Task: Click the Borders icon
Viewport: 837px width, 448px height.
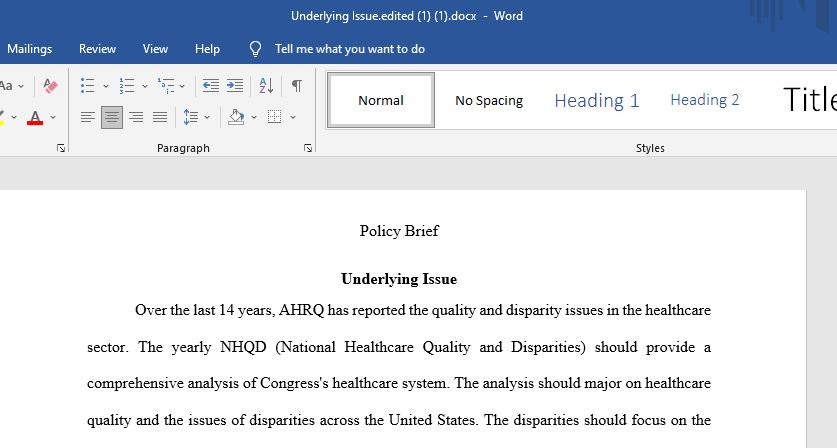Action: [274, 117]
